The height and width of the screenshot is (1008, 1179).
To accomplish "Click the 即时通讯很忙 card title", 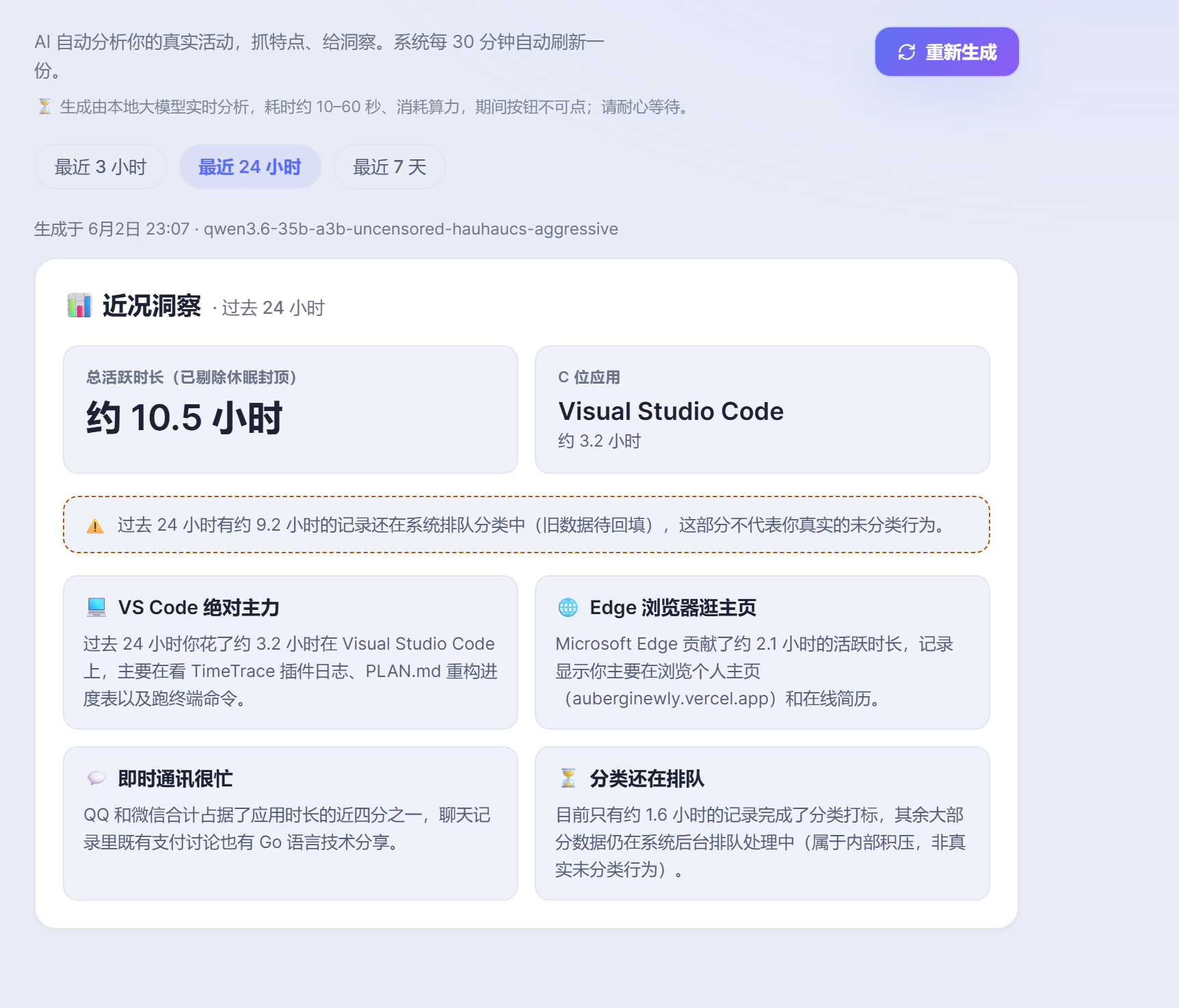I will (175, 778).
